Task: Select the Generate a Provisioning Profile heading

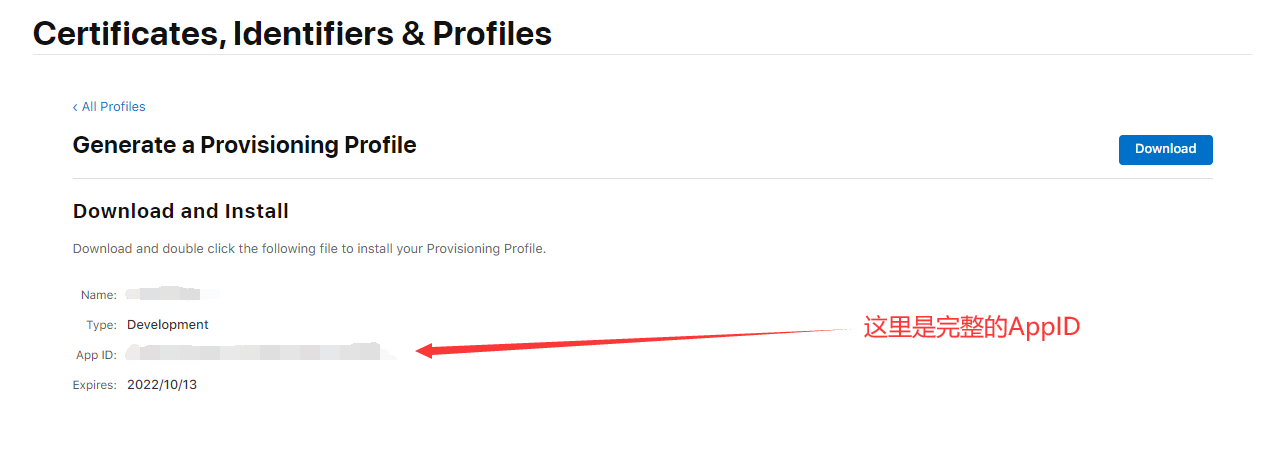Action: [244, 145]
